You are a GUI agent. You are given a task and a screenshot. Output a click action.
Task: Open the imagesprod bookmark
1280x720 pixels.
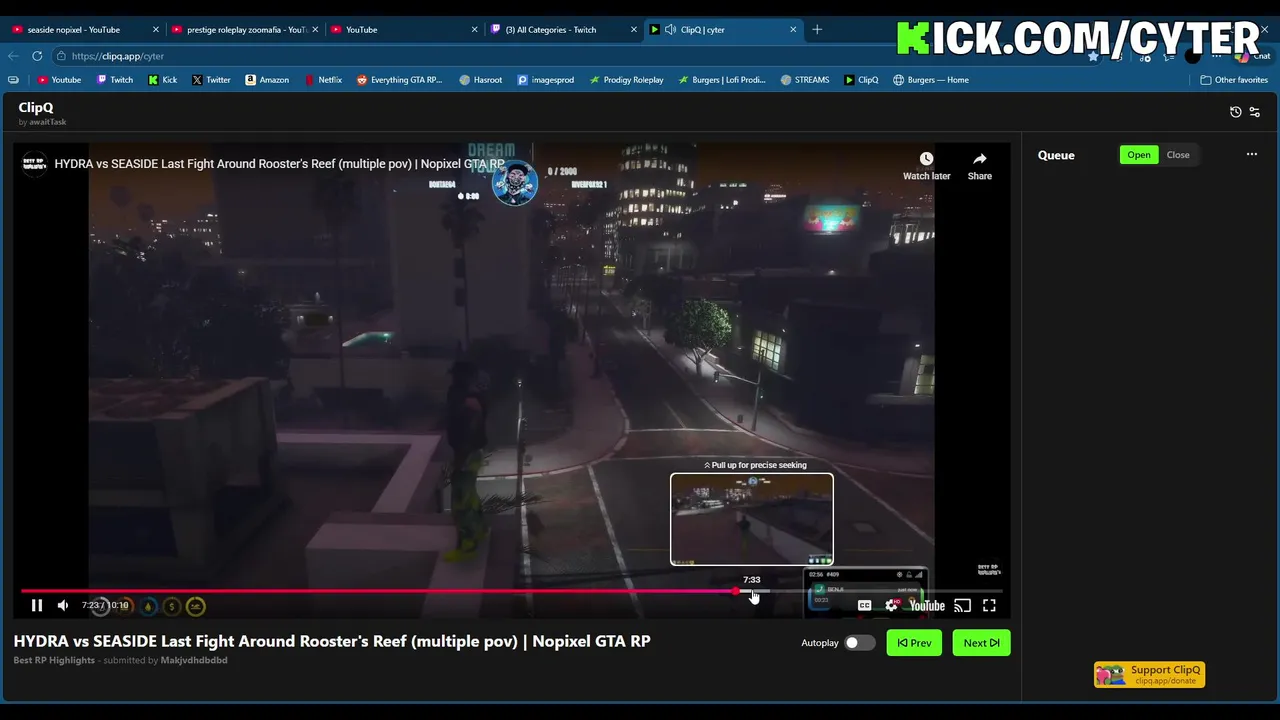tap(545, 80)
